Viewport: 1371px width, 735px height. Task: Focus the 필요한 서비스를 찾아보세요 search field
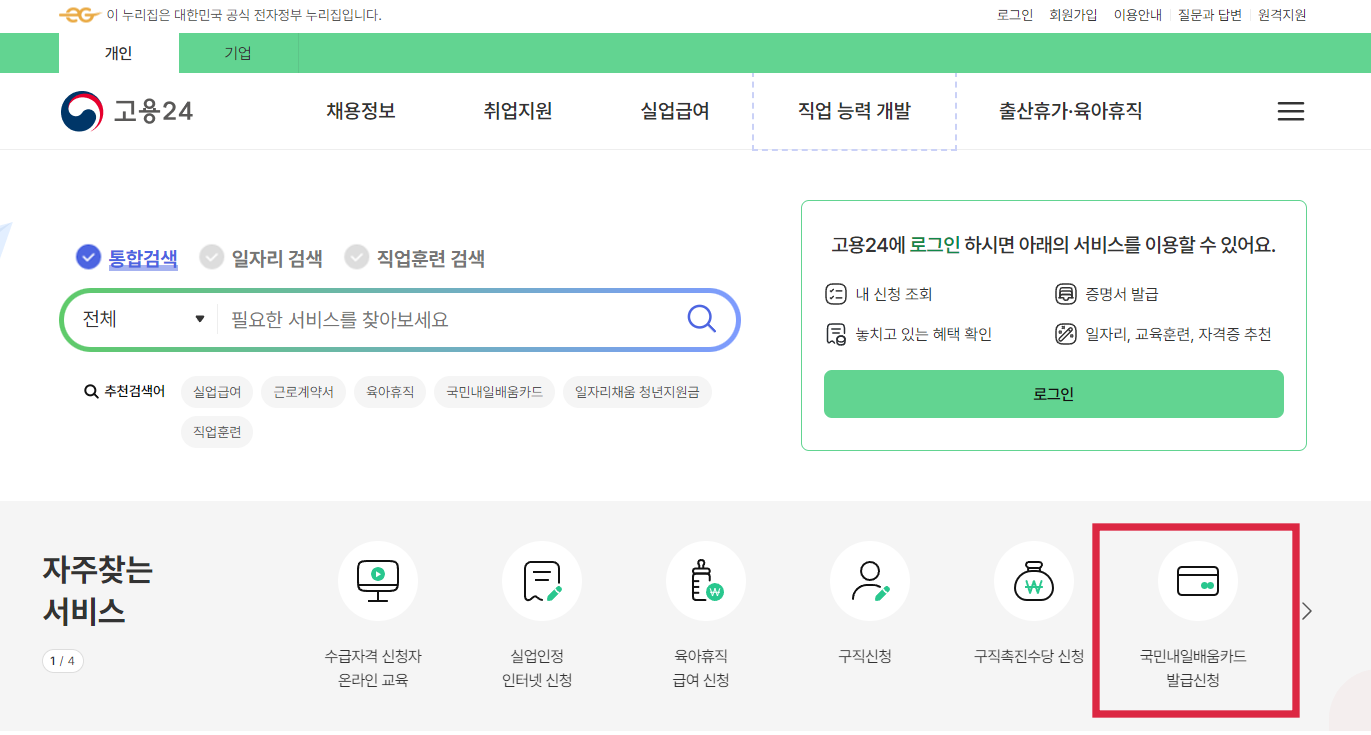pos(450,319)
